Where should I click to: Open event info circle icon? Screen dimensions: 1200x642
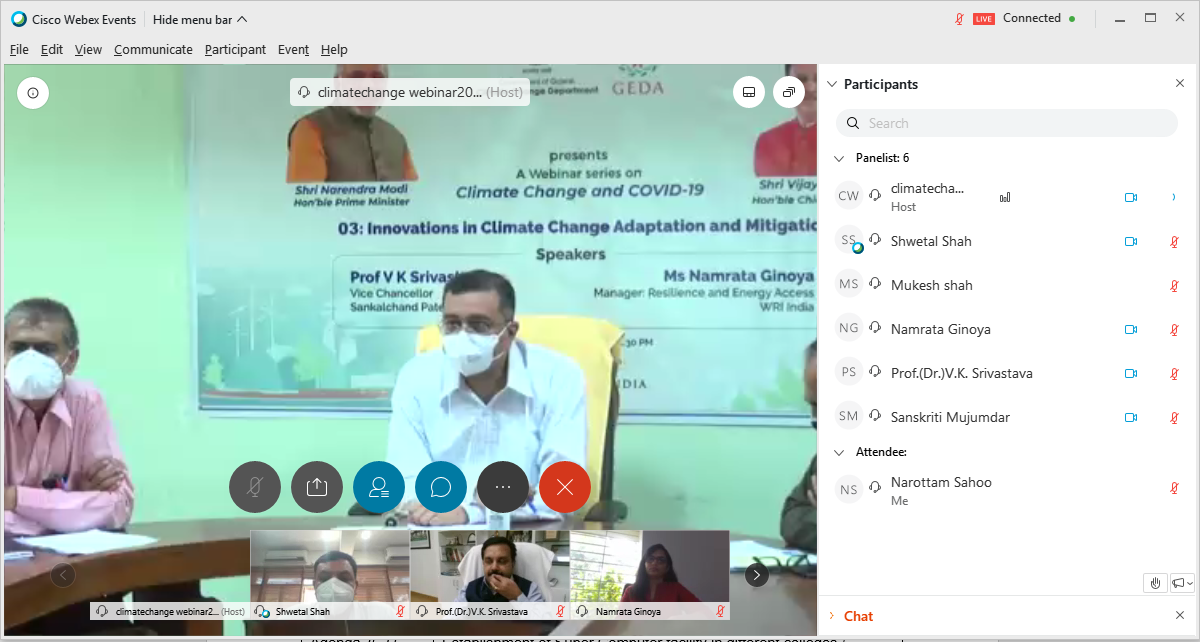coord(33,93)
